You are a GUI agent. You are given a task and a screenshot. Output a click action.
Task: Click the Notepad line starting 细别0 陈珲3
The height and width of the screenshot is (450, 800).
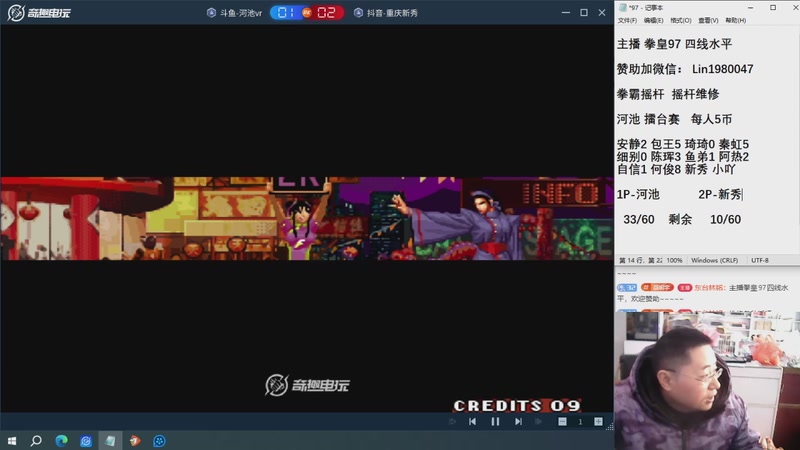click(x=683, y=156)
